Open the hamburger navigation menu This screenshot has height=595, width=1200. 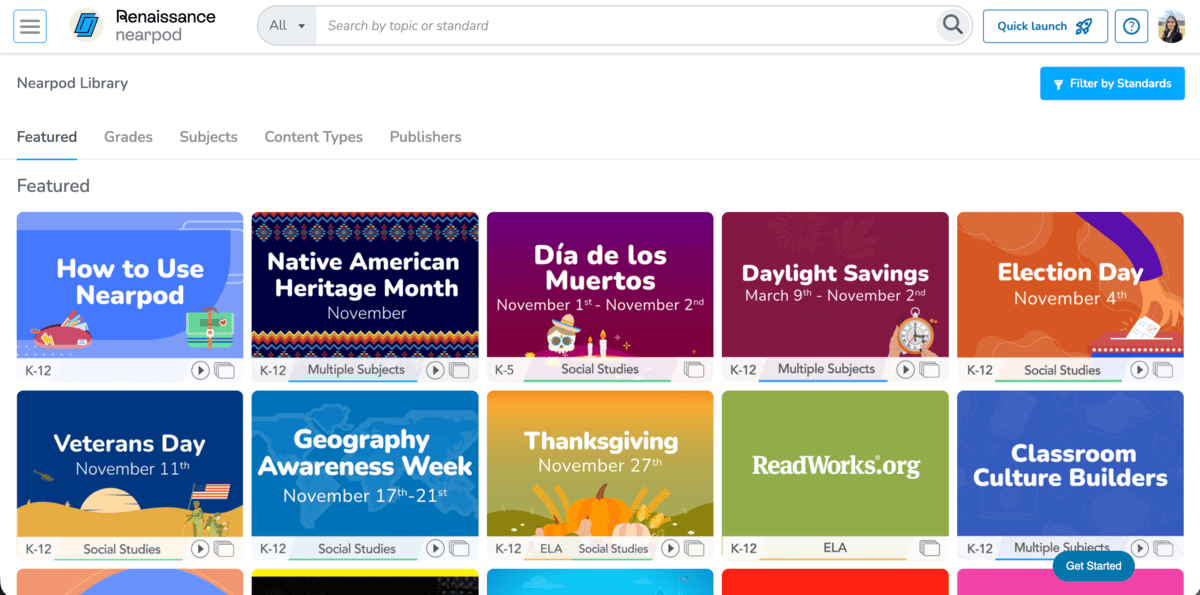[x=30, y=25]
